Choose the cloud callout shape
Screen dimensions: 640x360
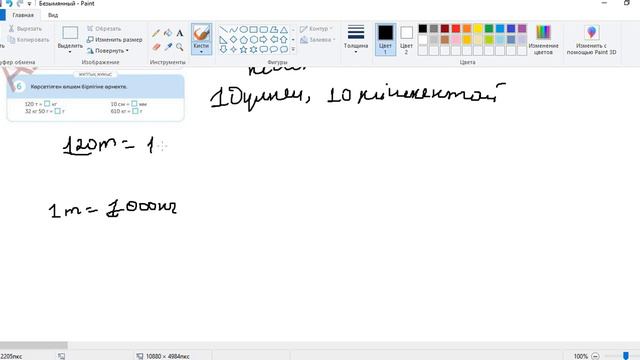tap(284, 49)
